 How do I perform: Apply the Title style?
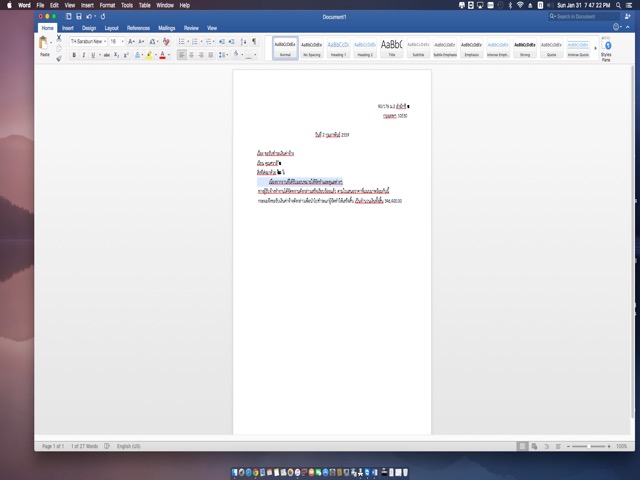click(391, 48)
